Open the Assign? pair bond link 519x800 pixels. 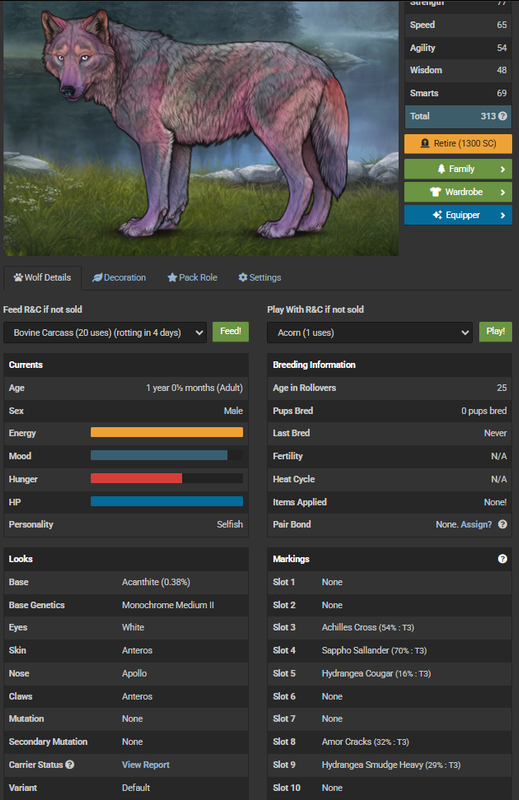(476, 524)
